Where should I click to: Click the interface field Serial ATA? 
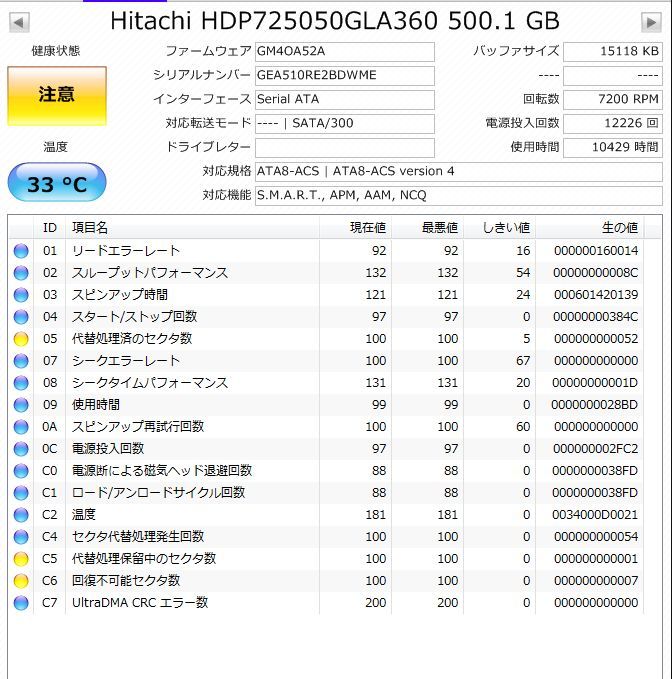coord(345,100)
